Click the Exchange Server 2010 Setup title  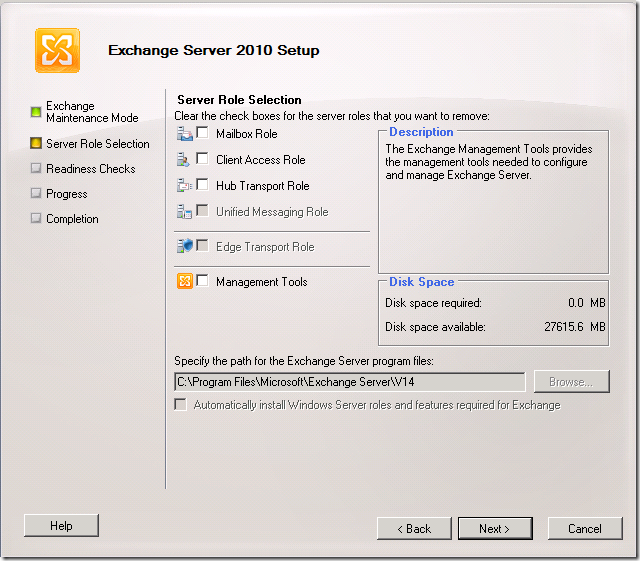click(x=214, y=50)
